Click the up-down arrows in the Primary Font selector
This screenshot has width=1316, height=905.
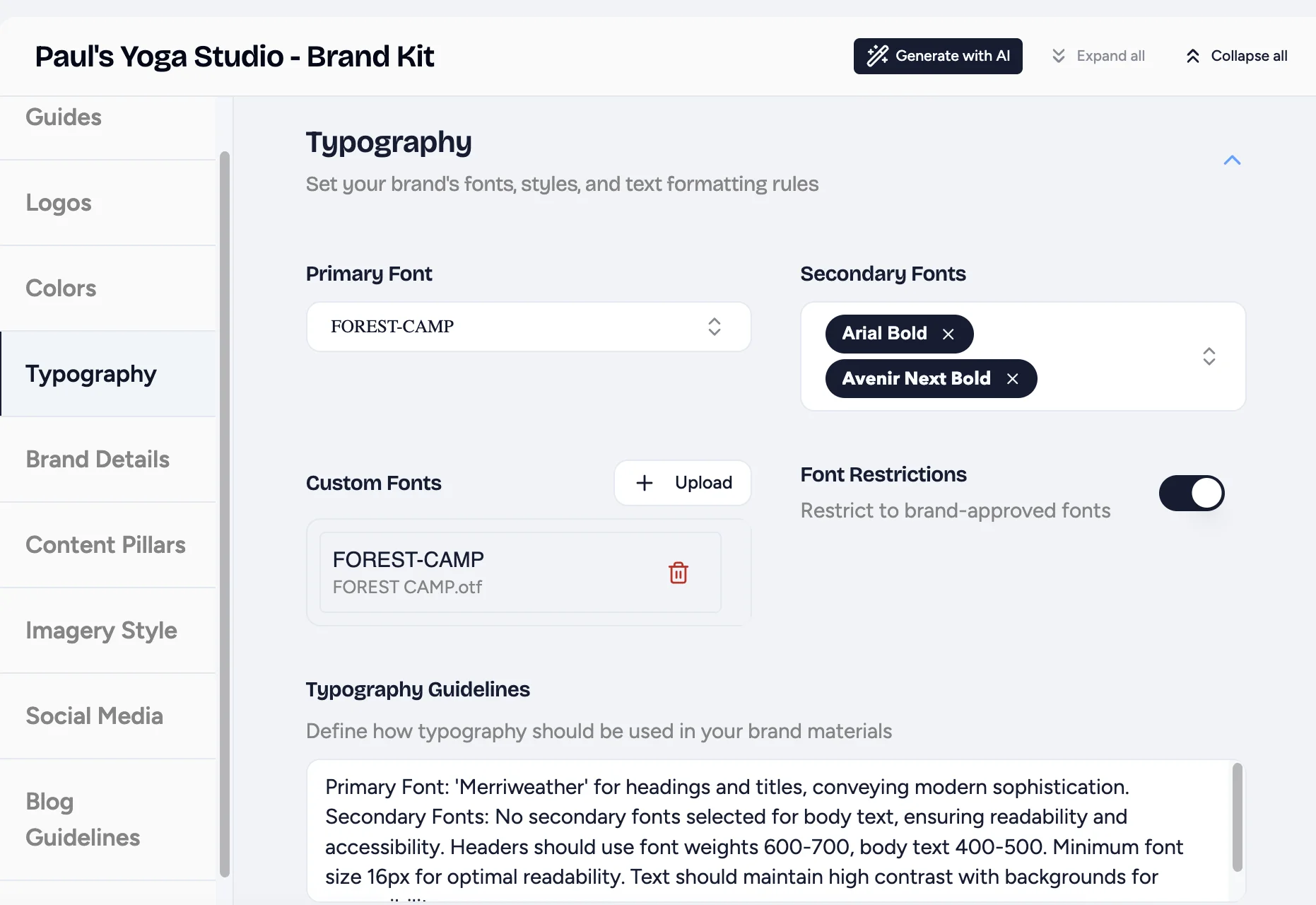click(715, 327)
